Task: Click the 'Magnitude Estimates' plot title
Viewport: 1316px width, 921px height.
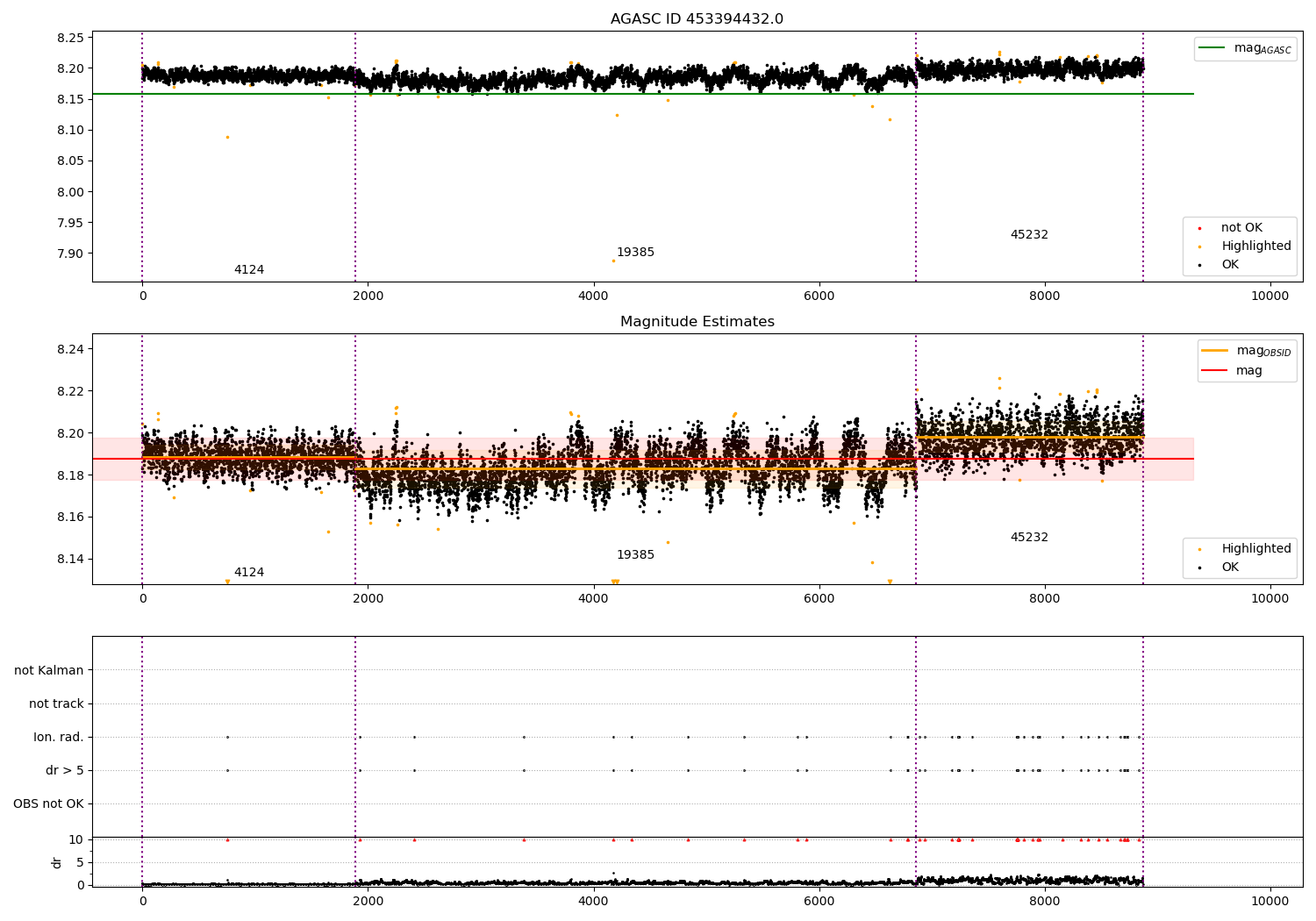Action: [697, 322]
